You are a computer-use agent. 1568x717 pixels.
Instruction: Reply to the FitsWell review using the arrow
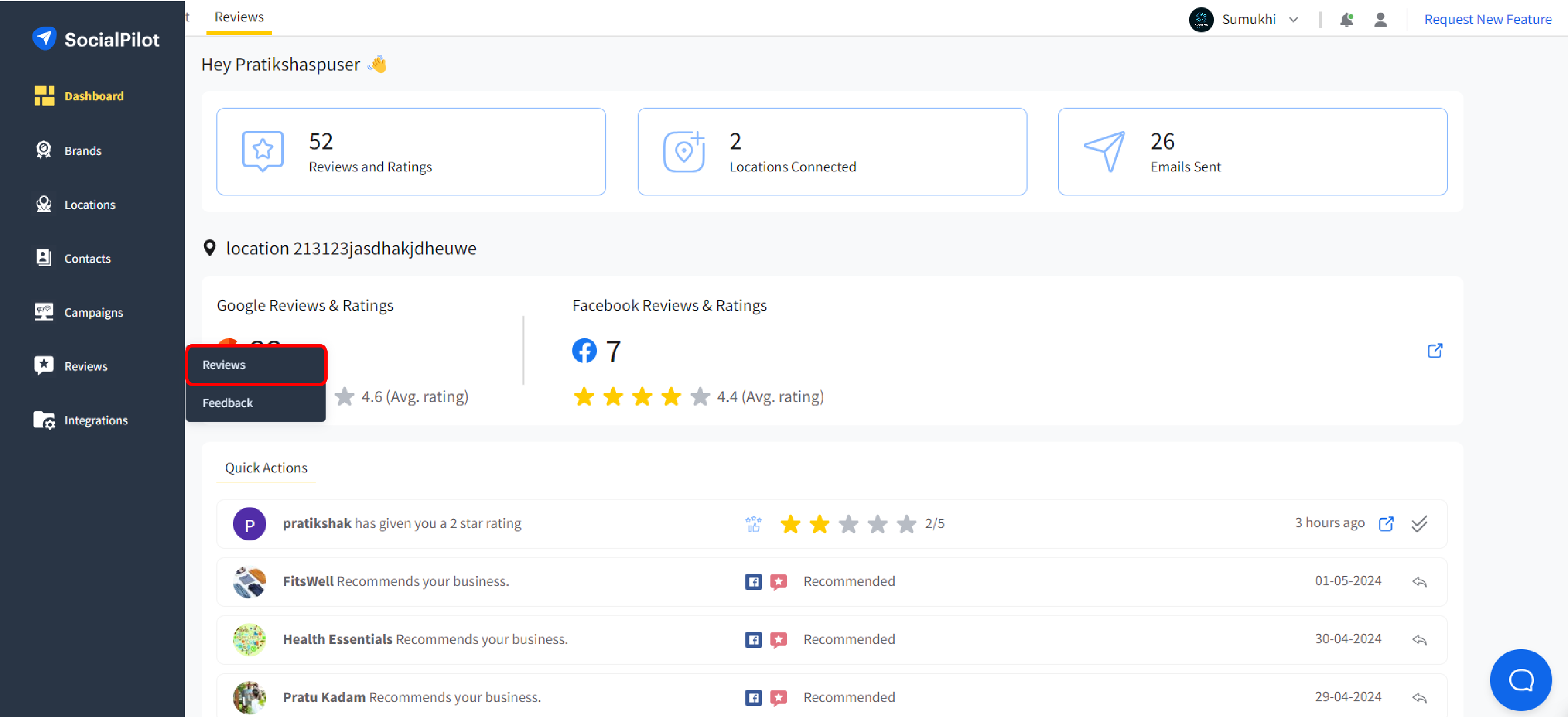[x=1420, y=583]
